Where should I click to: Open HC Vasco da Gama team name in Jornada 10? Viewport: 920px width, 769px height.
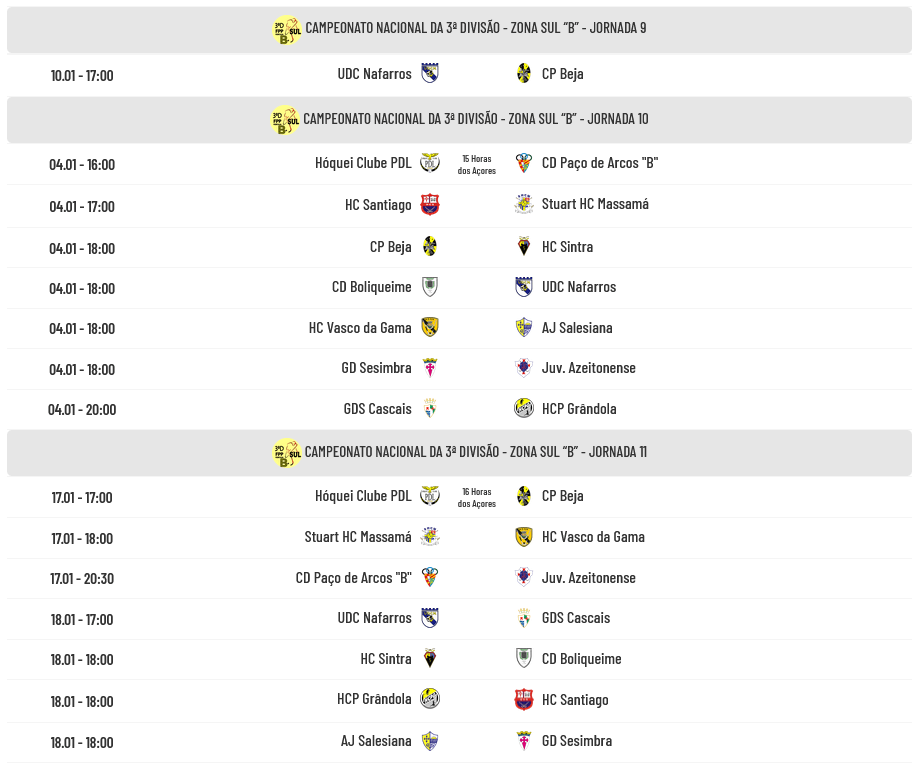click(360, 327)
